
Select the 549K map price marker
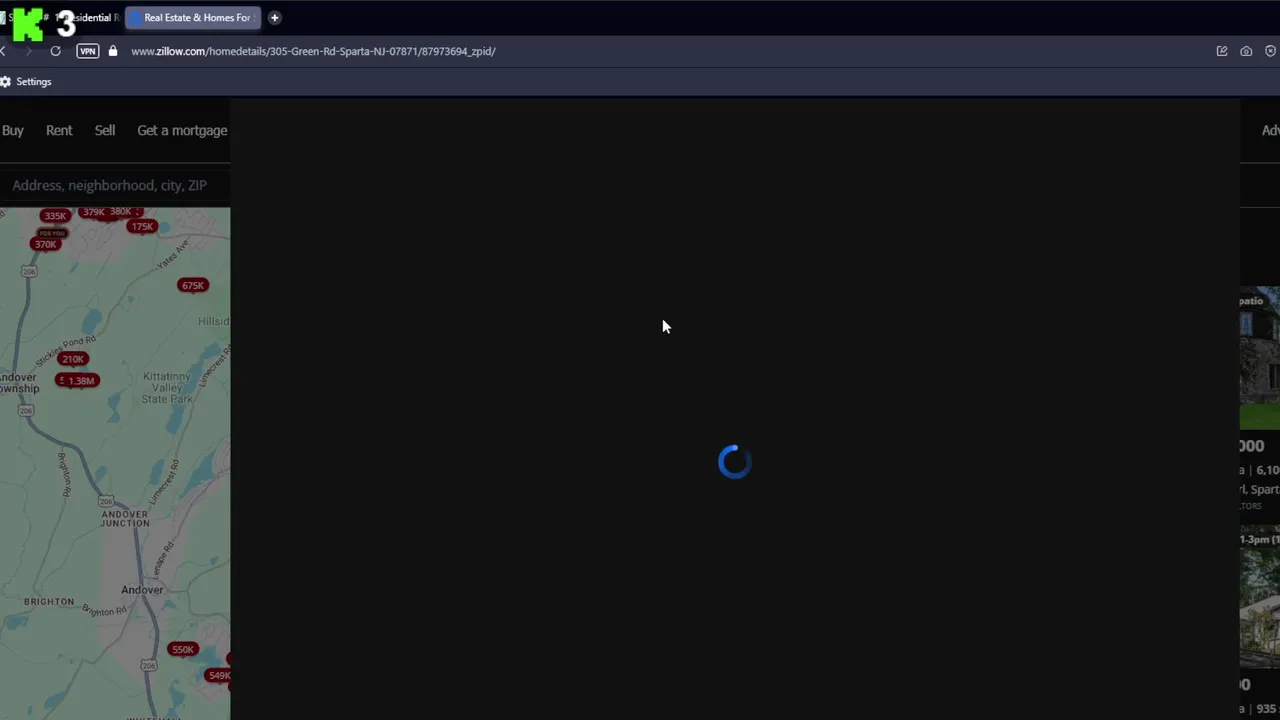coord(218,676)
